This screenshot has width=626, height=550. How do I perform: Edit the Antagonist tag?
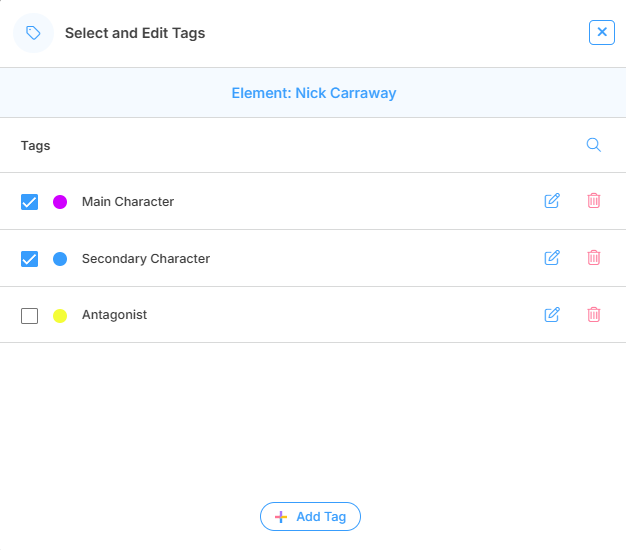tap(552, 315)
